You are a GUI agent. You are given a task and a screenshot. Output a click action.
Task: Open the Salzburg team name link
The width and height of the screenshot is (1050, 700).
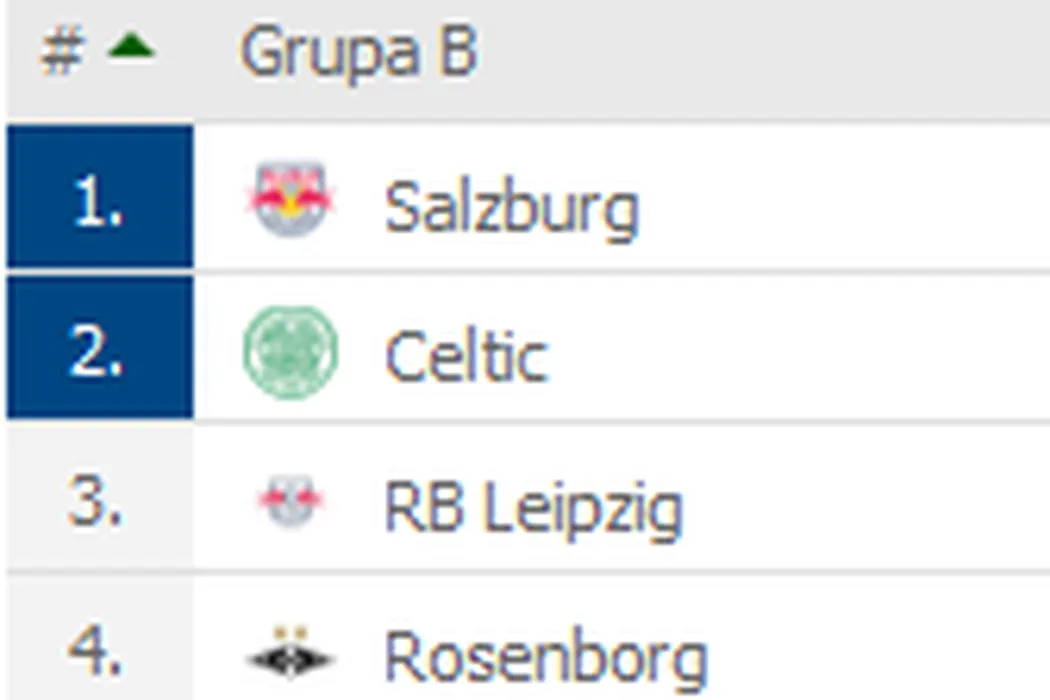click(x=511, y=208)
